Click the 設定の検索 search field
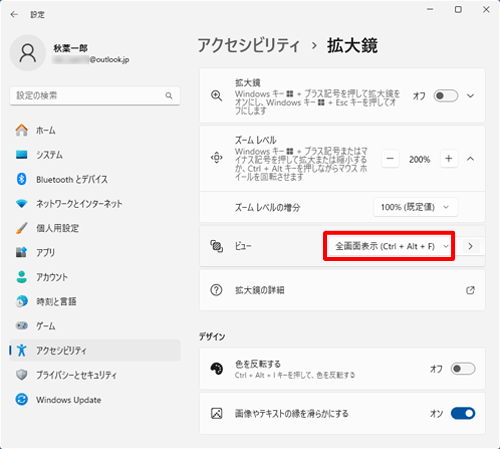500x449 pixels. point(95,96)
